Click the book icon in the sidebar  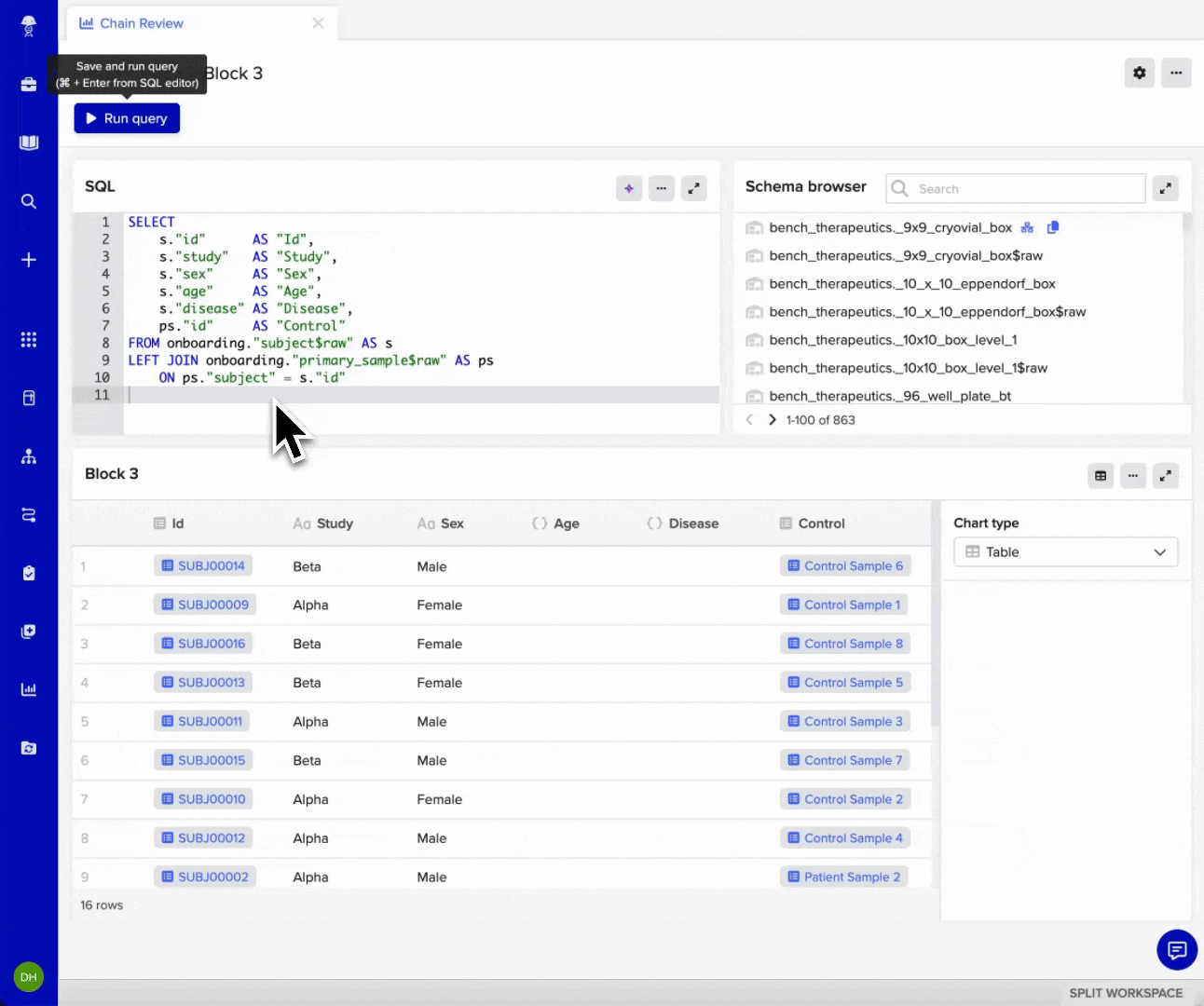click(x=28, y=143)
